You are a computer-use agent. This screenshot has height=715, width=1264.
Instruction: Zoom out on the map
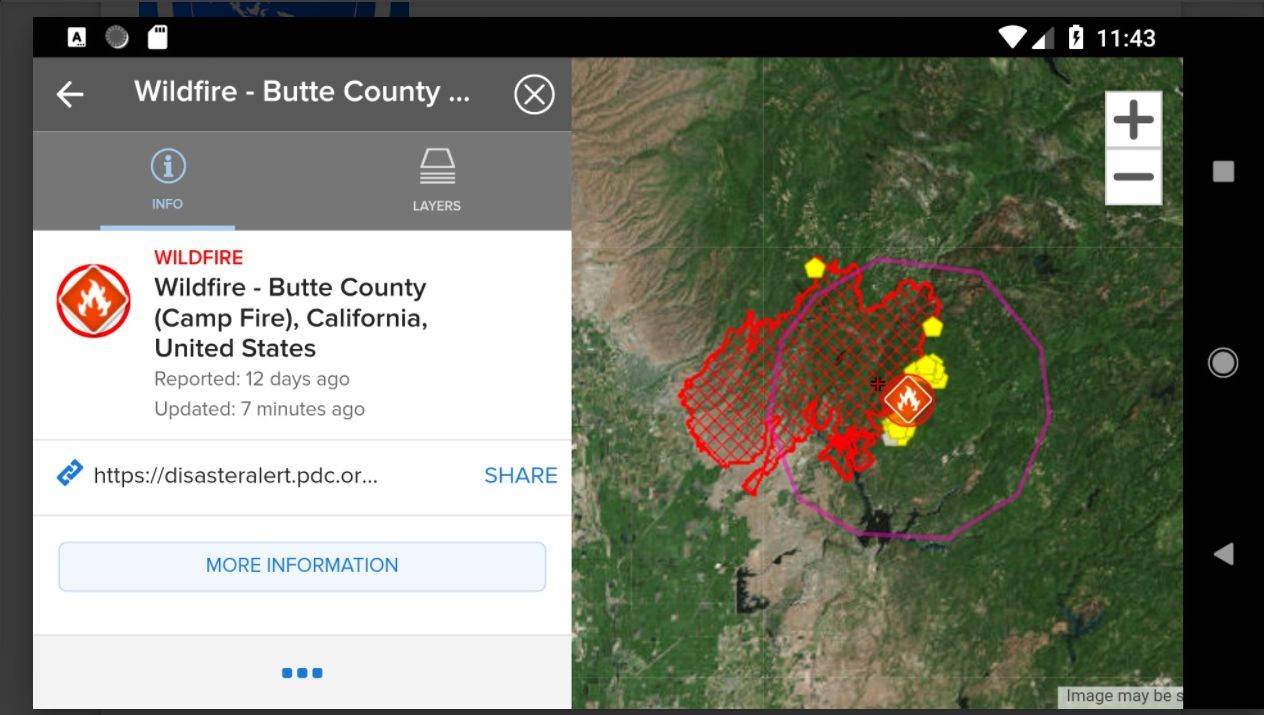(x=1133, y=177)
